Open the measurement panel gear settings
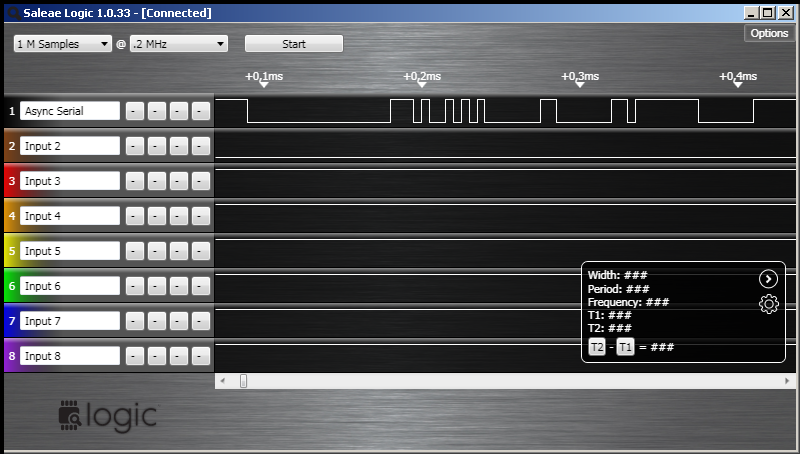This screenshot has height=454, width=800. pyautogui.click(x=768, y=304)
